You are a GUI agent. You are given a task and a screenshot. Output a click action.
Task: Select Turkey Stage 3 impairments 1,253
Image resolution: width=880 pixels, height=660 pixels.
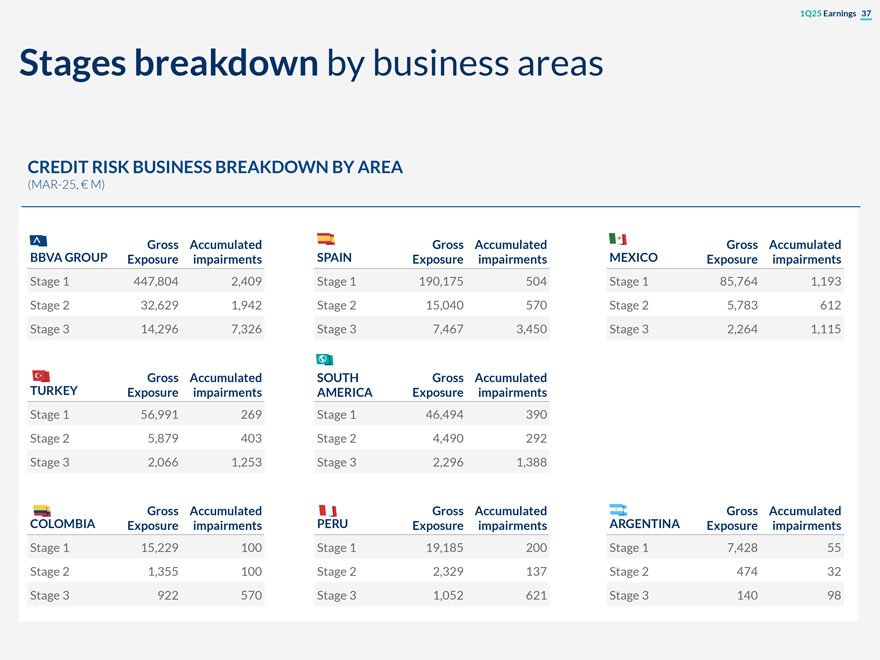click(246, 462)
